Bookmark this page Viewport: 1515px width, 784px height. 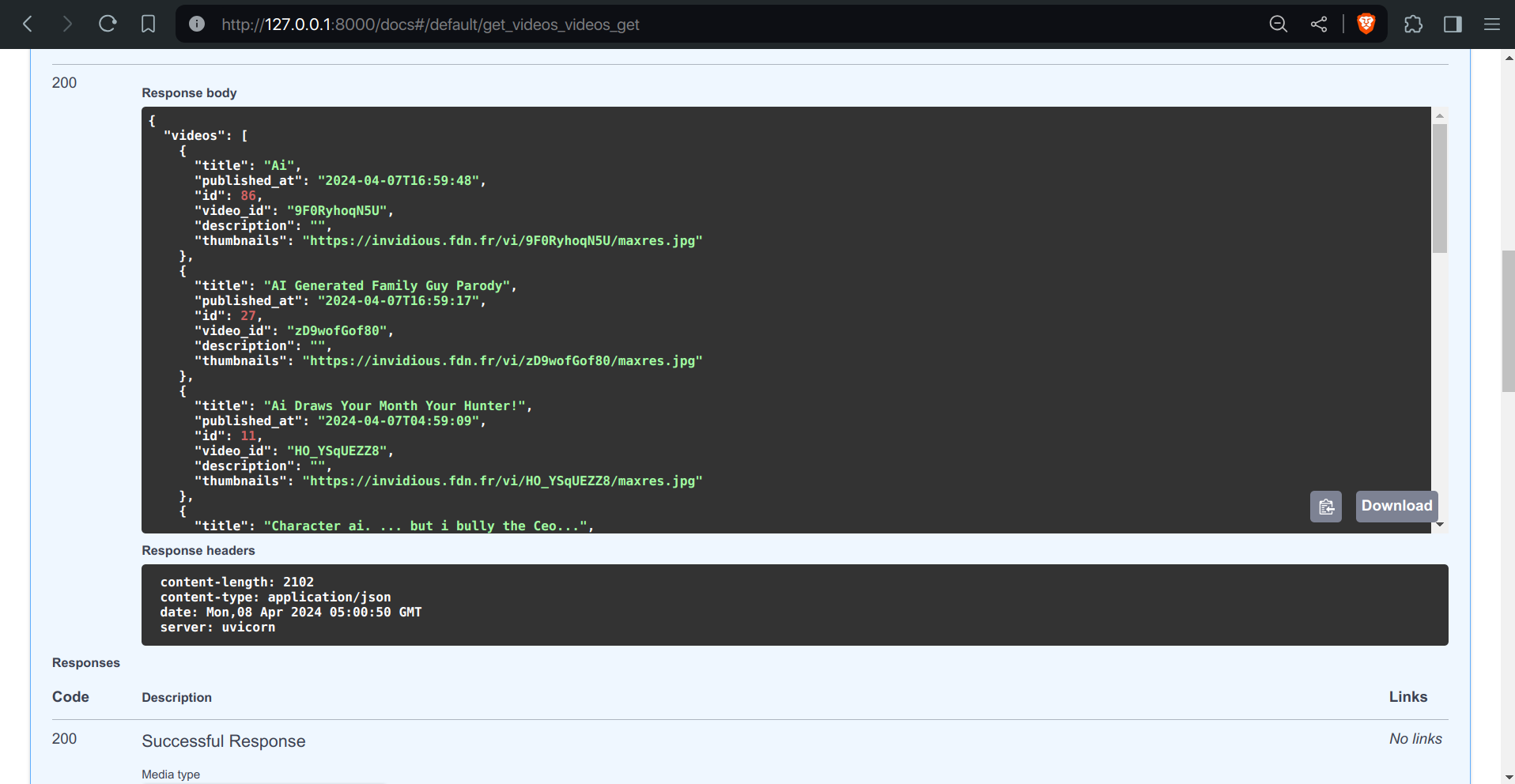pos(148,24)
